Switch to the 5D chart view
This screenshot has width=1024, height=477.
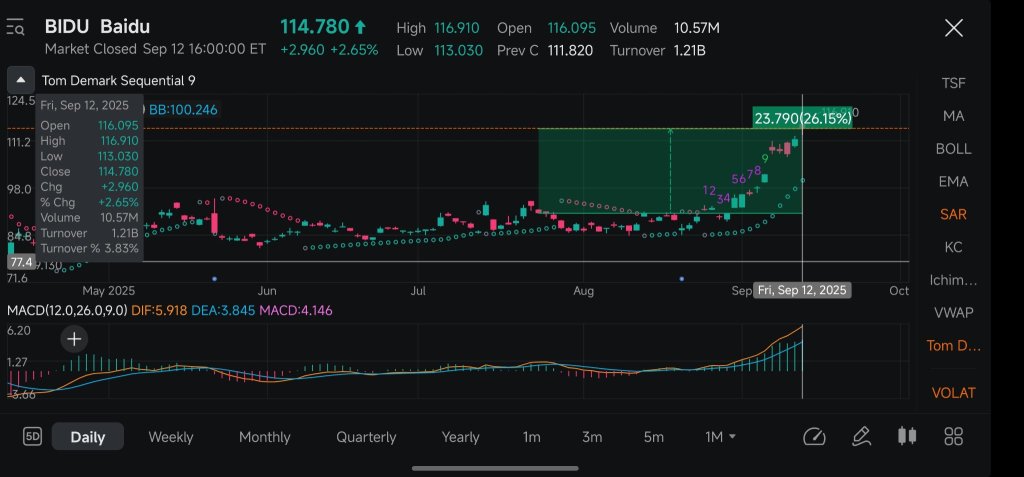[x=32, y=436]
